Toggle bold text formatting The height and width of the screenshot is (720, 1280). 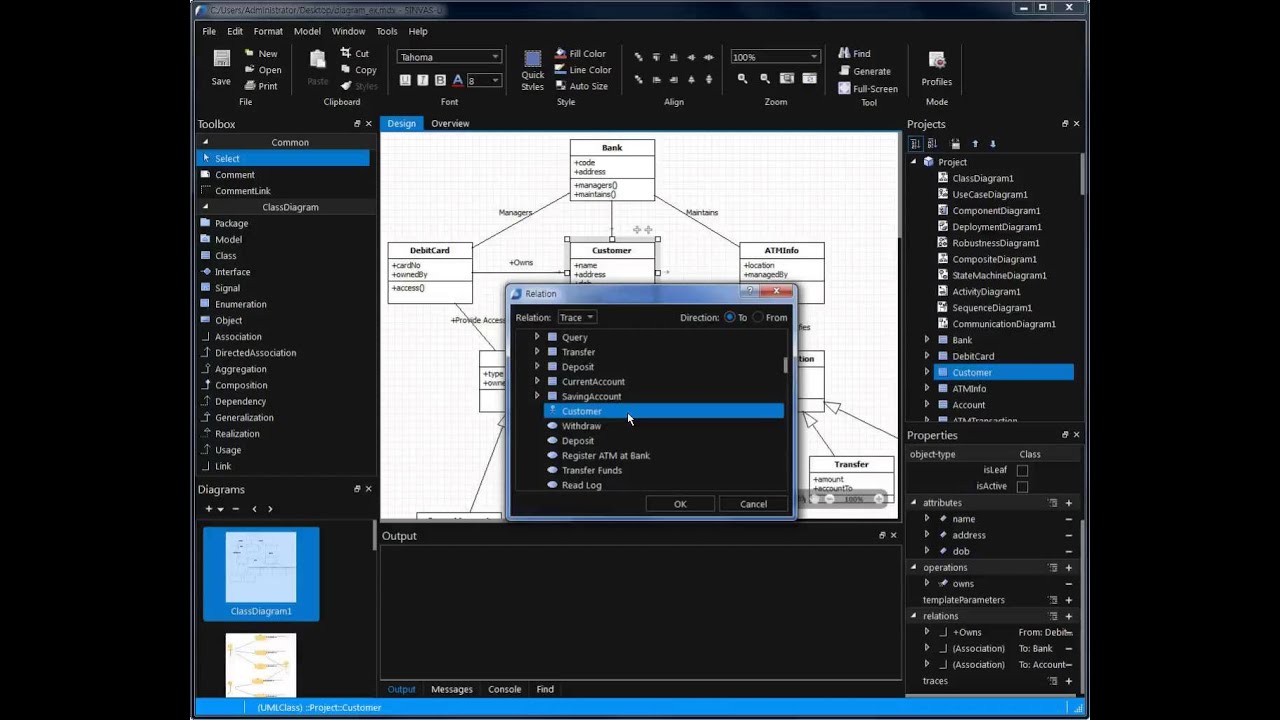[440, 80]
